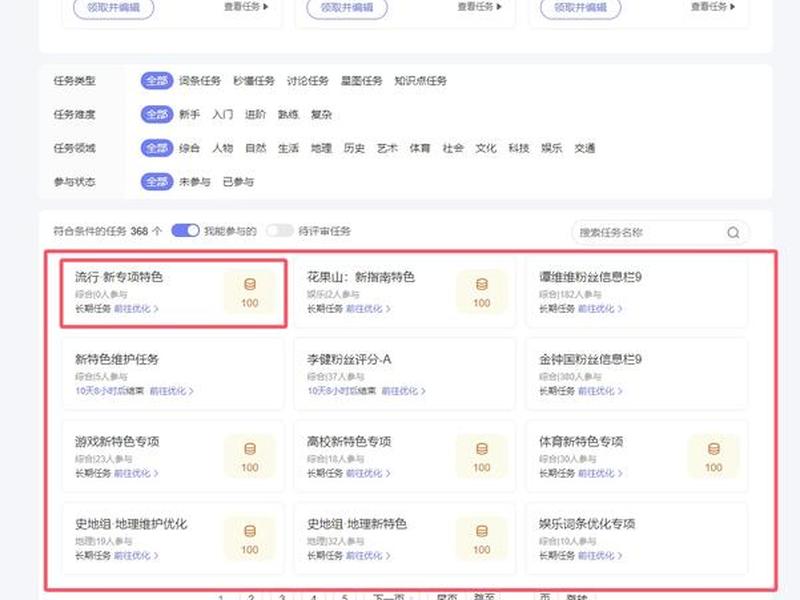Select 自然 domain filter
The height and width of the screenshot is (600, 800).
click(256, 148)
